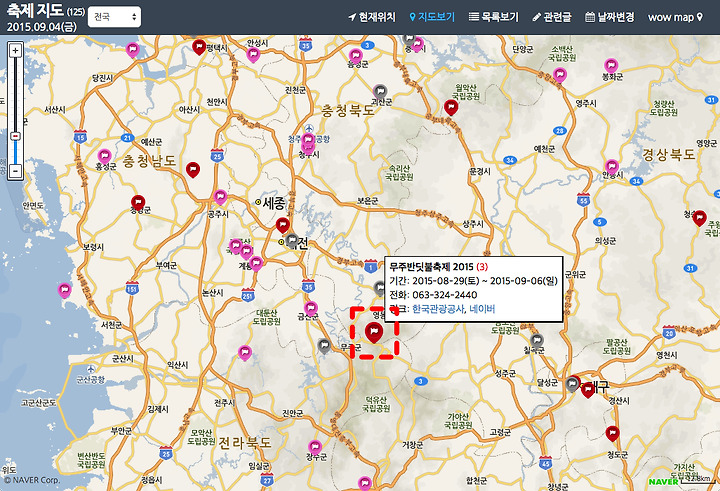Open 관련글 related posts
Viewport: 720px width, 491px height.
[x=552, y=17]
